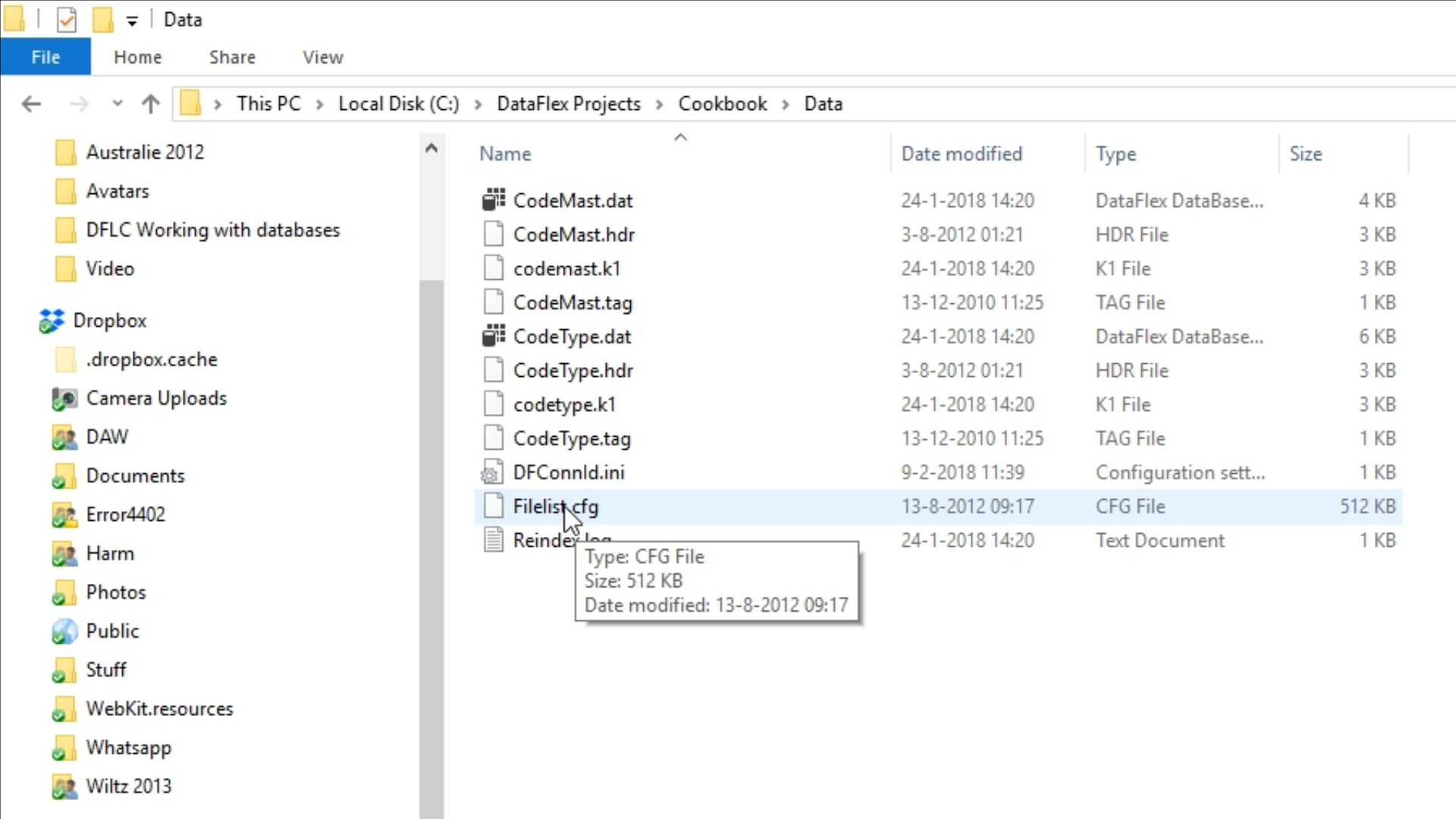Viewport: 1456px width, 819px height.
Task: Select the DFLC Working with databases folder
Action: point(212,231)
